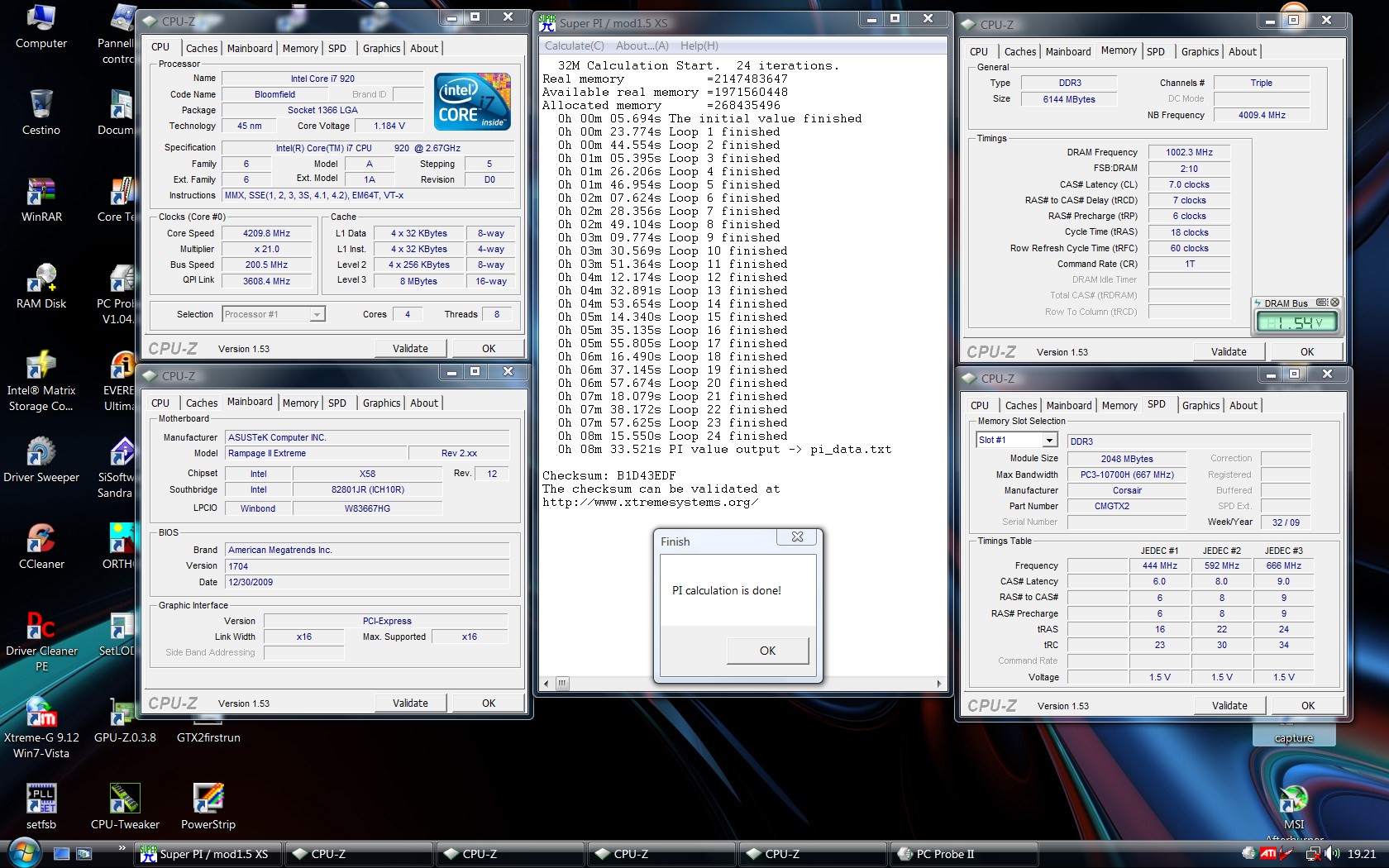Click the Super PI horizontal scrollbar thumb

click(562, 684)
